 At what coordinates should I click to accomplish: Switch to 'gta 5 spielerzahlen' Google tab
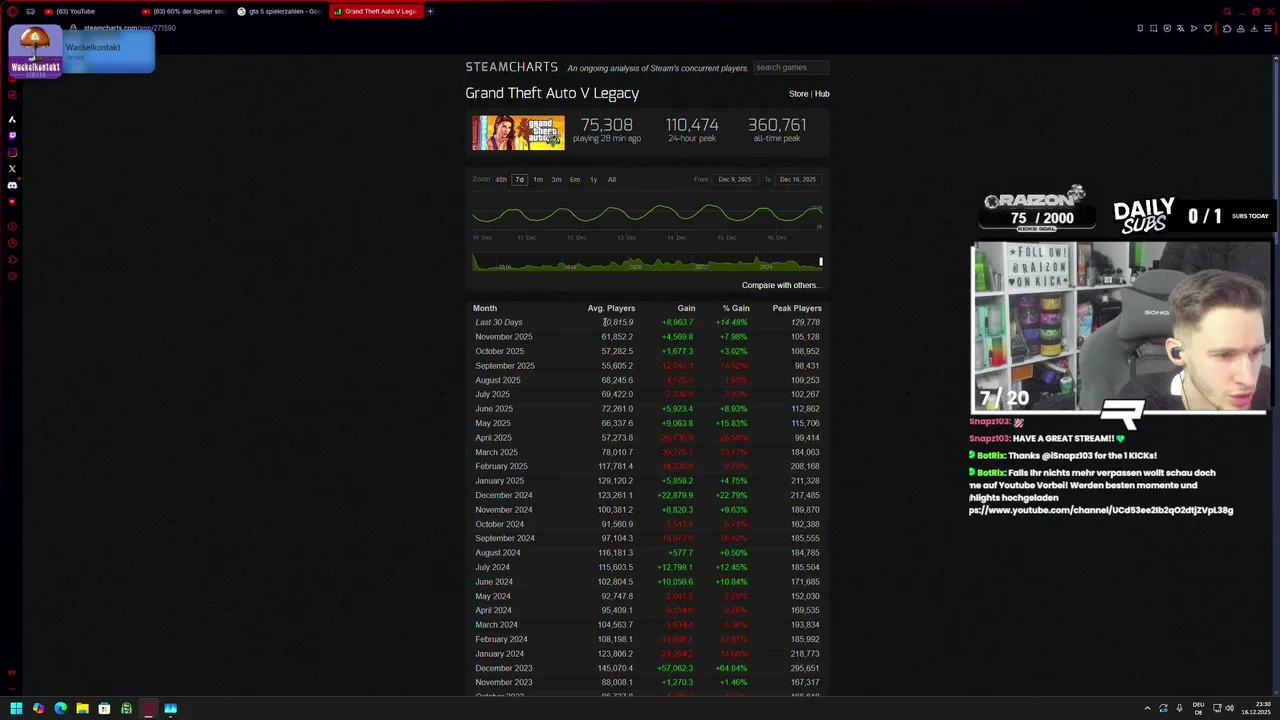click(x=279, y=11)
